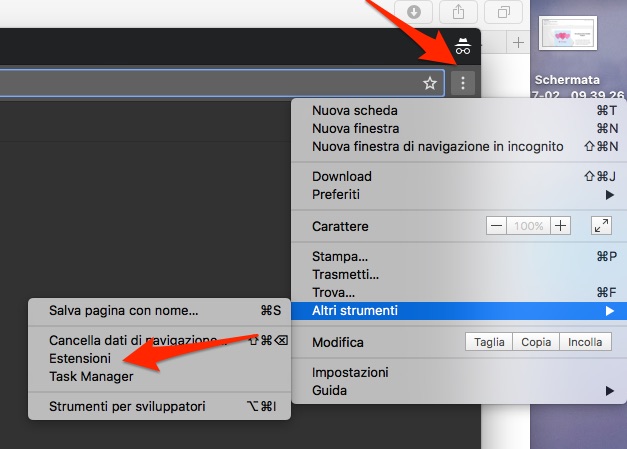This screenshot has width=627, height=449.
Task: Click the Taglia button
Action: point(489,342)
